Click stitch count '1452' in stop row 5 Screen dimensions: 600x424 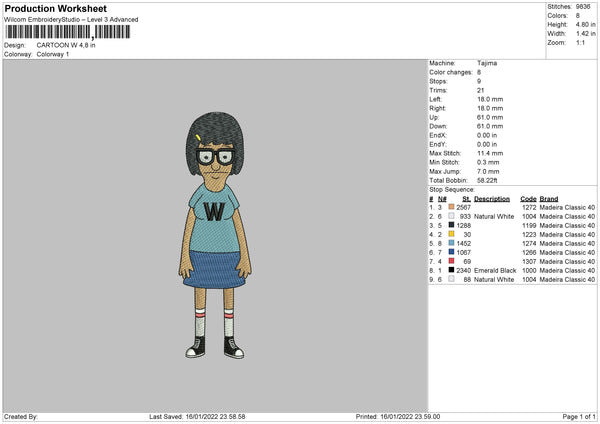click(x=463, y=243)
